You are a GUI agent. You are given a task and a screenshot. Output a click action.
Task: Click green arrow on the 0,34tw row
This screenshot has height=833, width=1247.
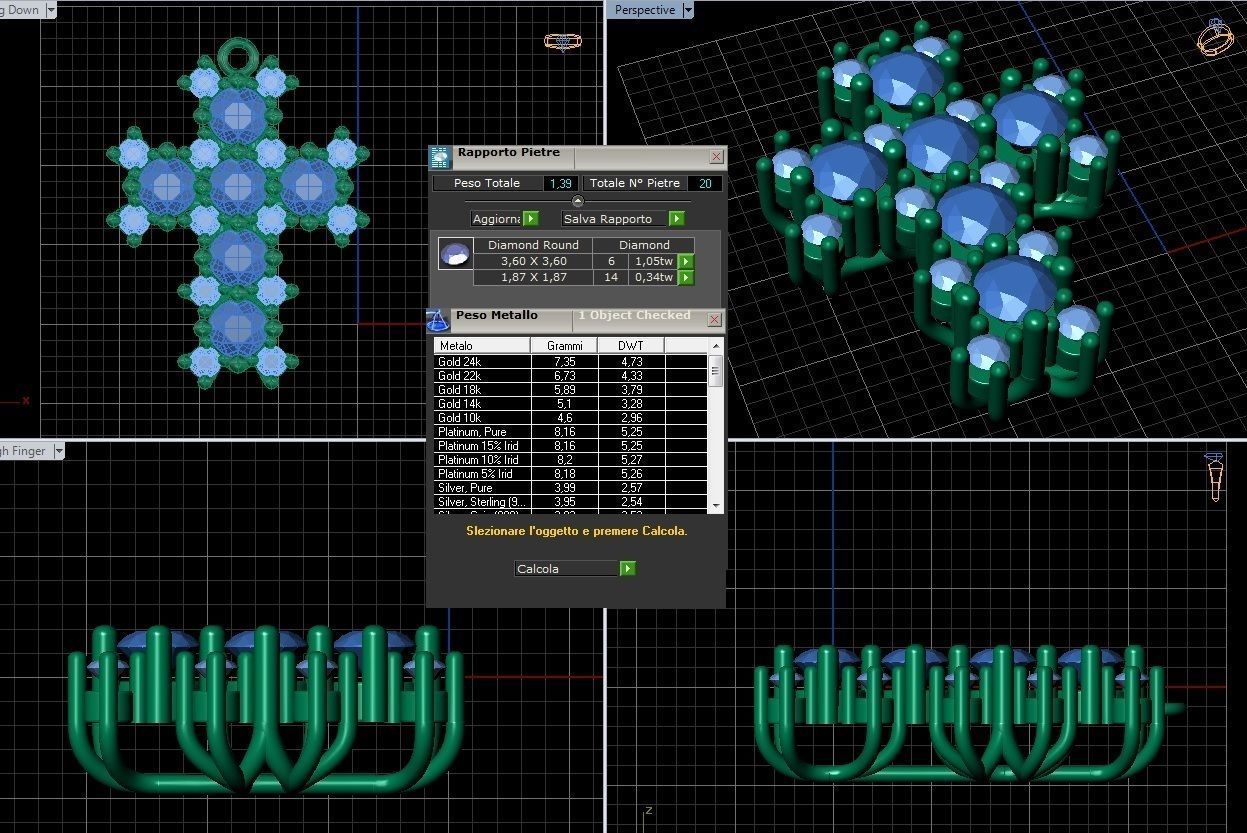[x=686, y=277]
